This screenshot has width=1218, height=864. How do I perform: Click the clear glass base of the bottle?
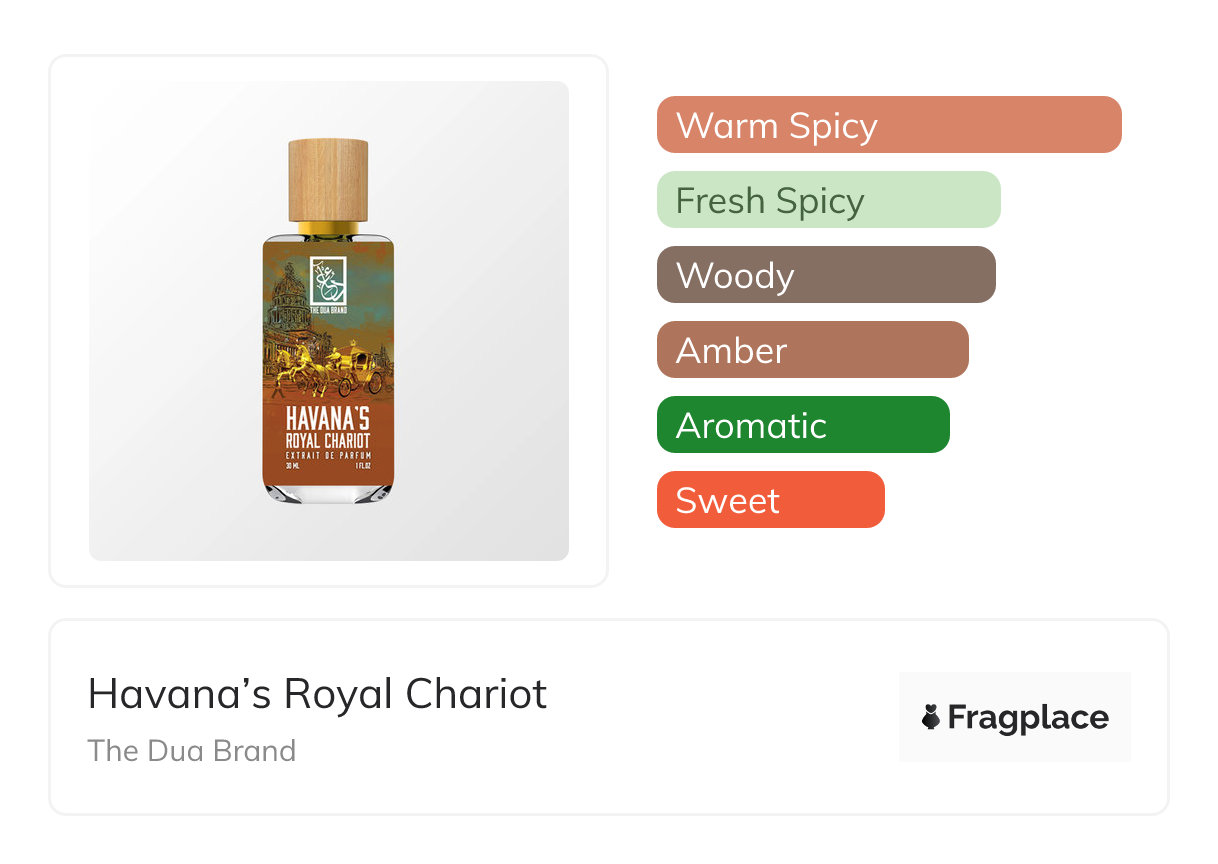tap(328, 492)
